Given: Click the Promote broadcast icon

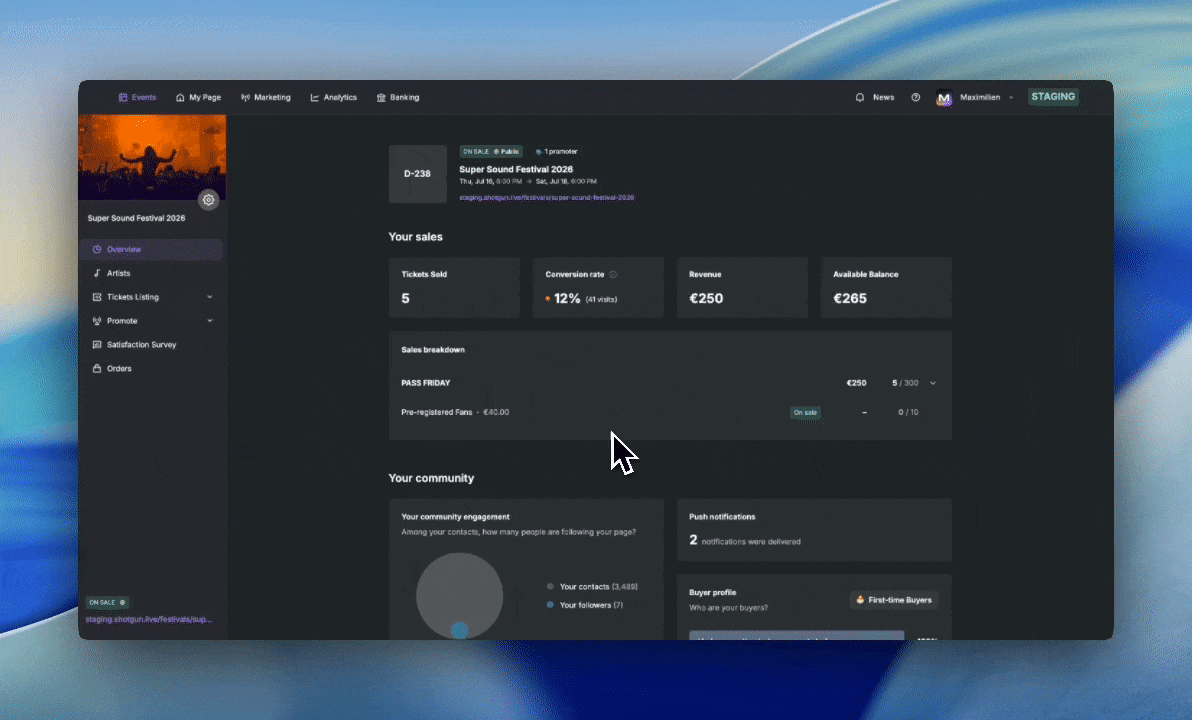Looking at the screenshot, I should [97, 321].
